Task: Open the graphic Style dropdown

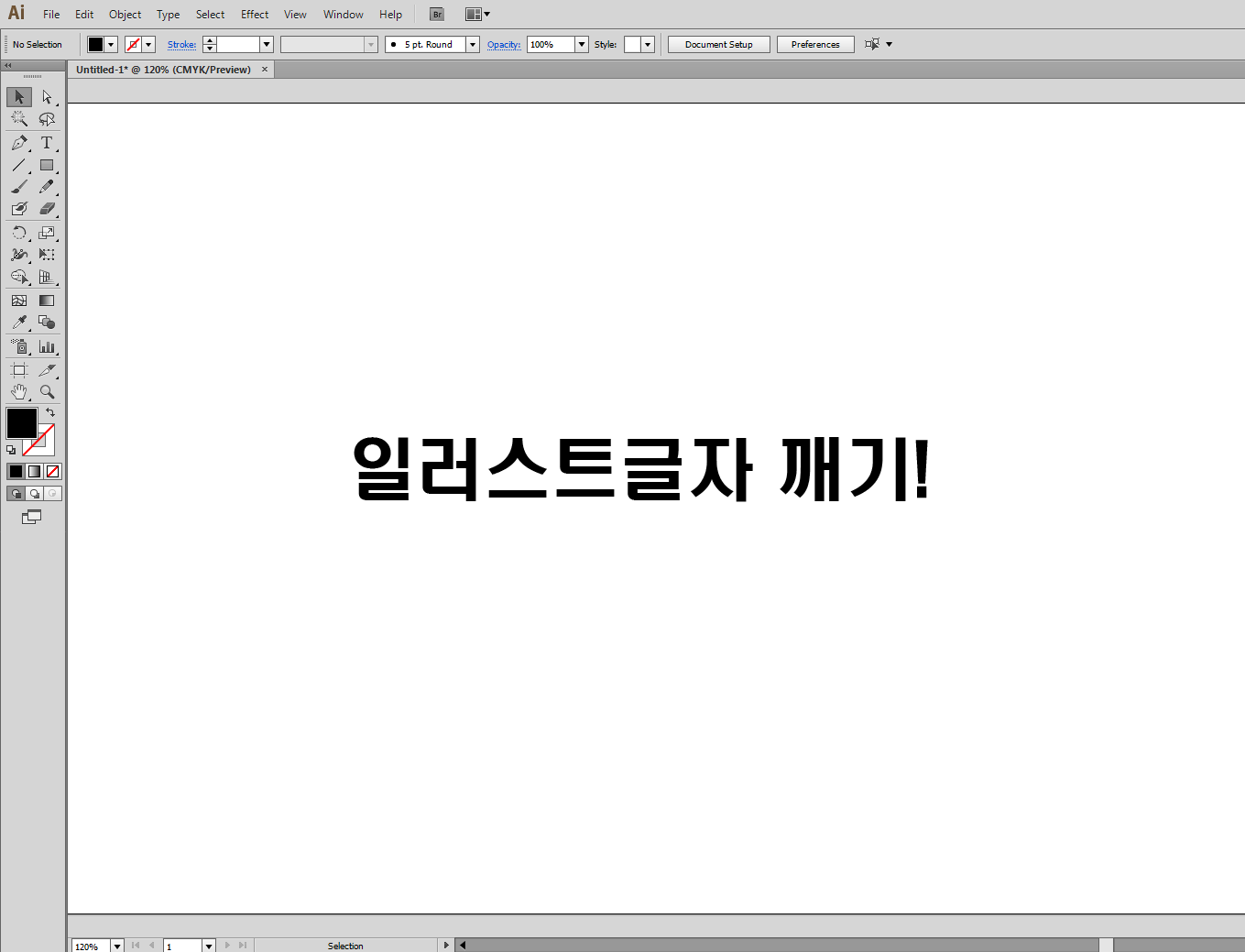Action: (x=648, y=44)
